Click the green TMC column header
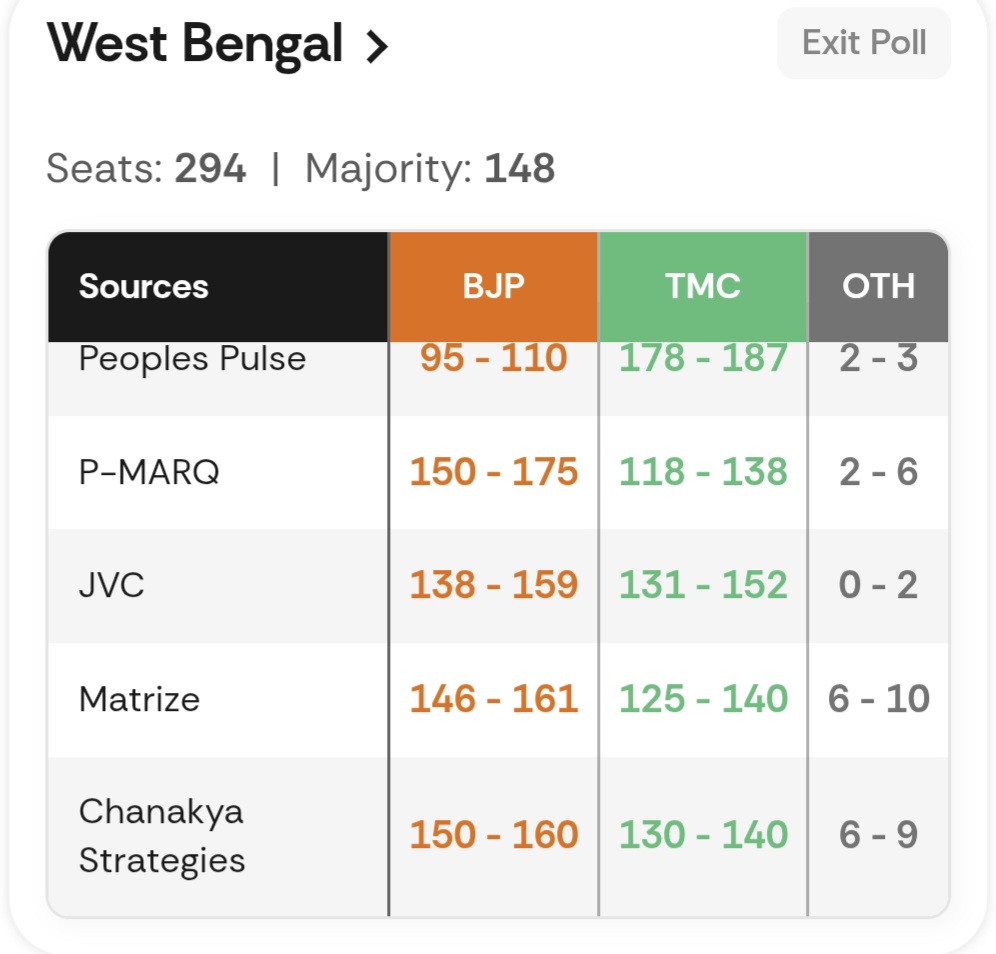The image size is (996, 954). point(703,287)
